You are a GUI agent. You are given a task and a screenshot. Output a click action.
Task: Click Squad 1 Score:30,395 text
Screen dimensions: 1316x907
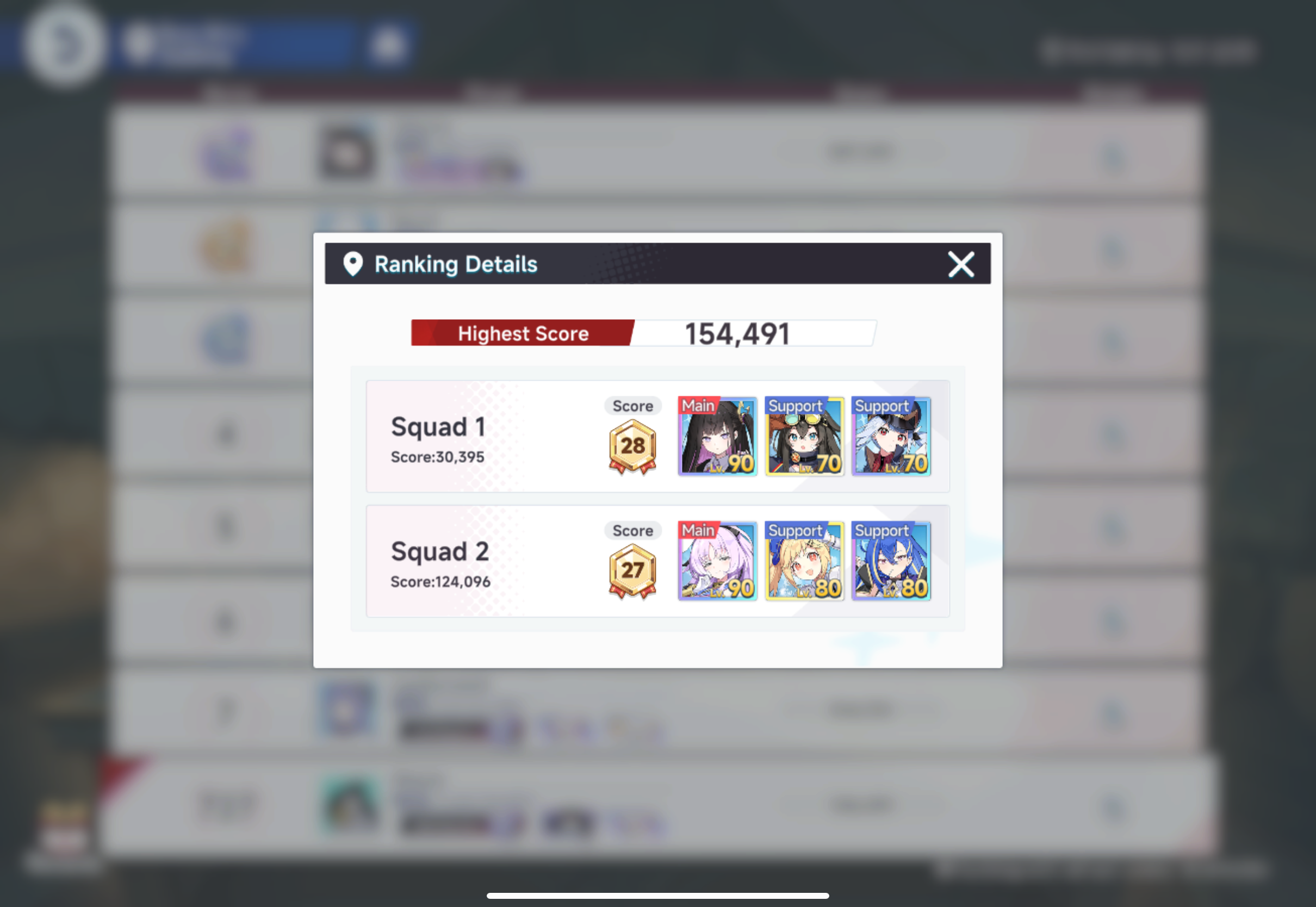pos(438,457)
